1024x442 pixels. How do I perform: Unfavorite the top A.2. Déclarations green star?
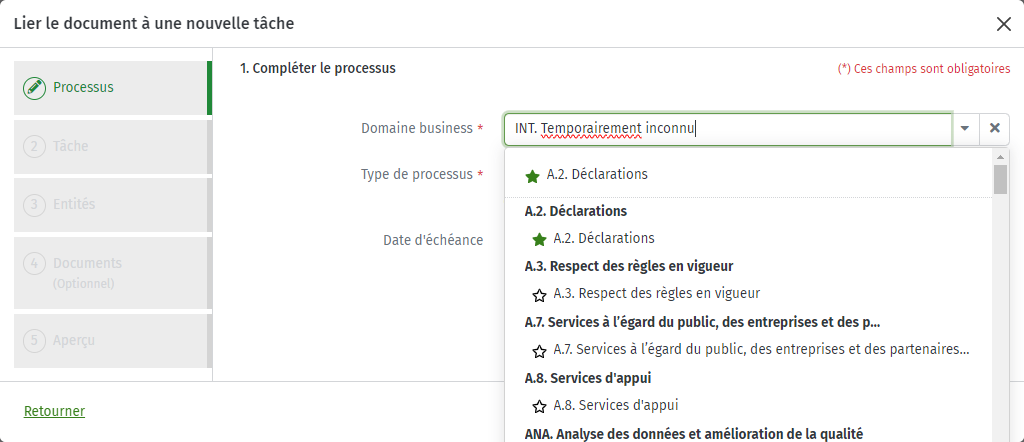click(x=532, y=176)
